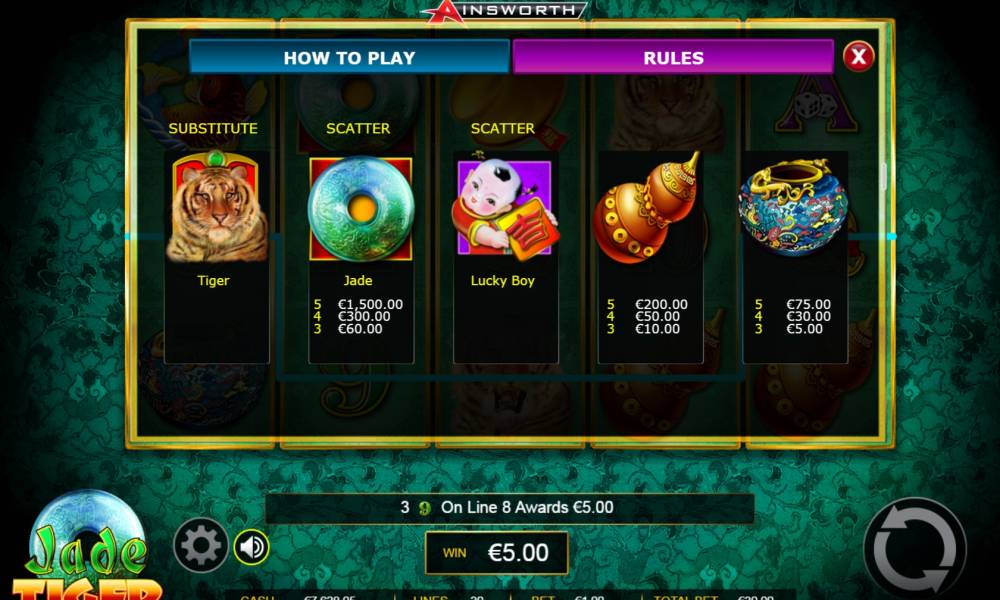Click the Tiger substitute symbol

217,207
